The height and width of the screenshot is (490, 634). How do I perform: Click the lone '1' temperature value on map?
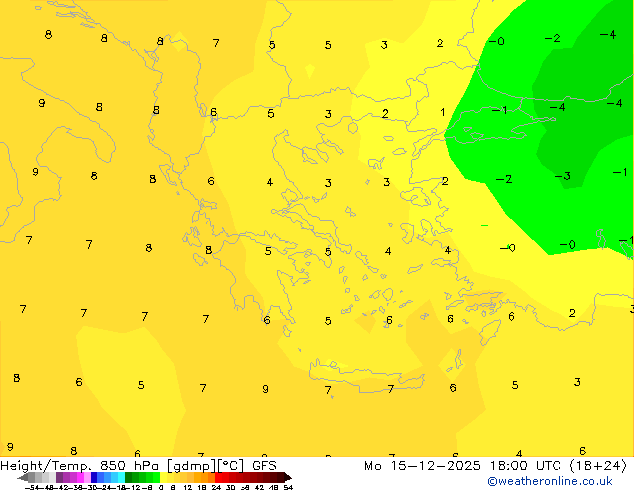[443, 112]
